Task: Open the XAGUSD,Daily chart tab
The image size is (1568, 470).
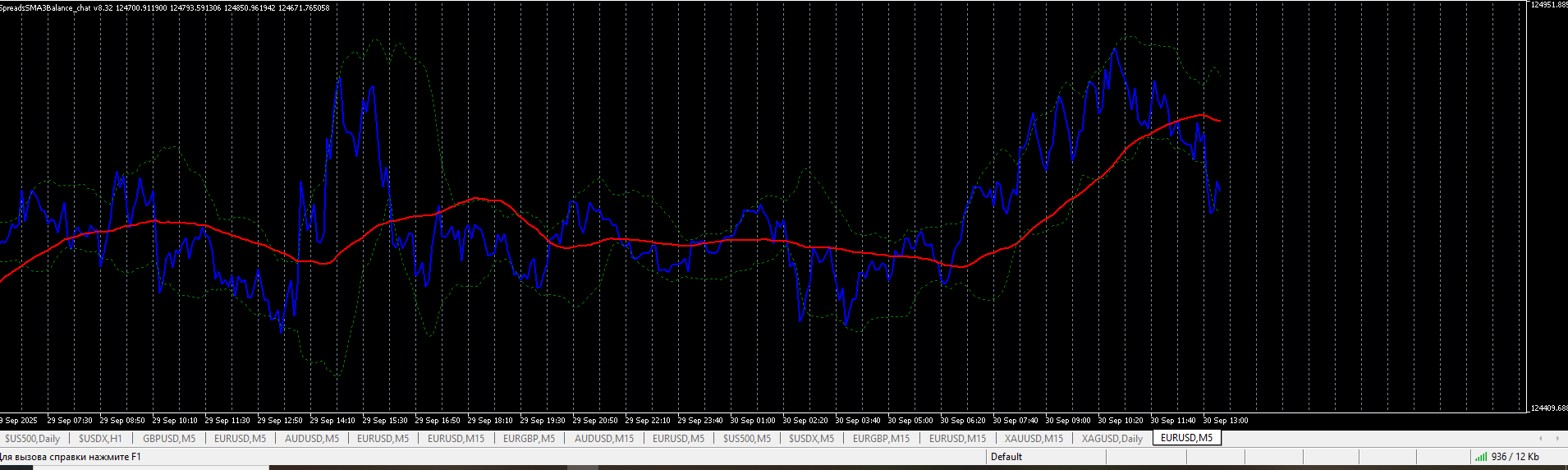Action: pos(1112,439)
